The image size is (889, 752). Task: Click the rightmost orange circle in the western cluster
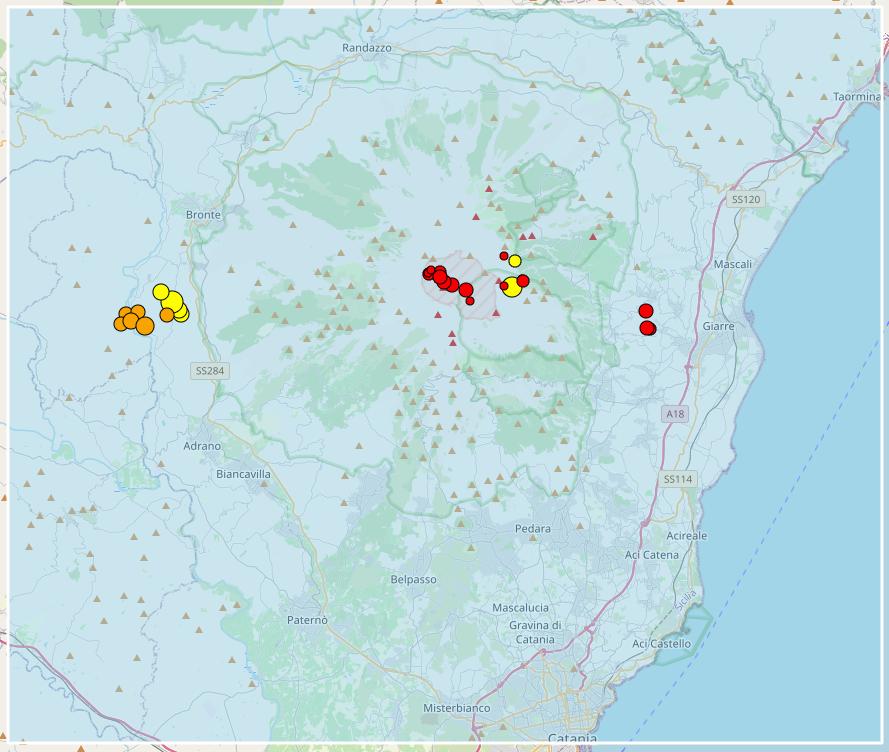click(167, 315)
